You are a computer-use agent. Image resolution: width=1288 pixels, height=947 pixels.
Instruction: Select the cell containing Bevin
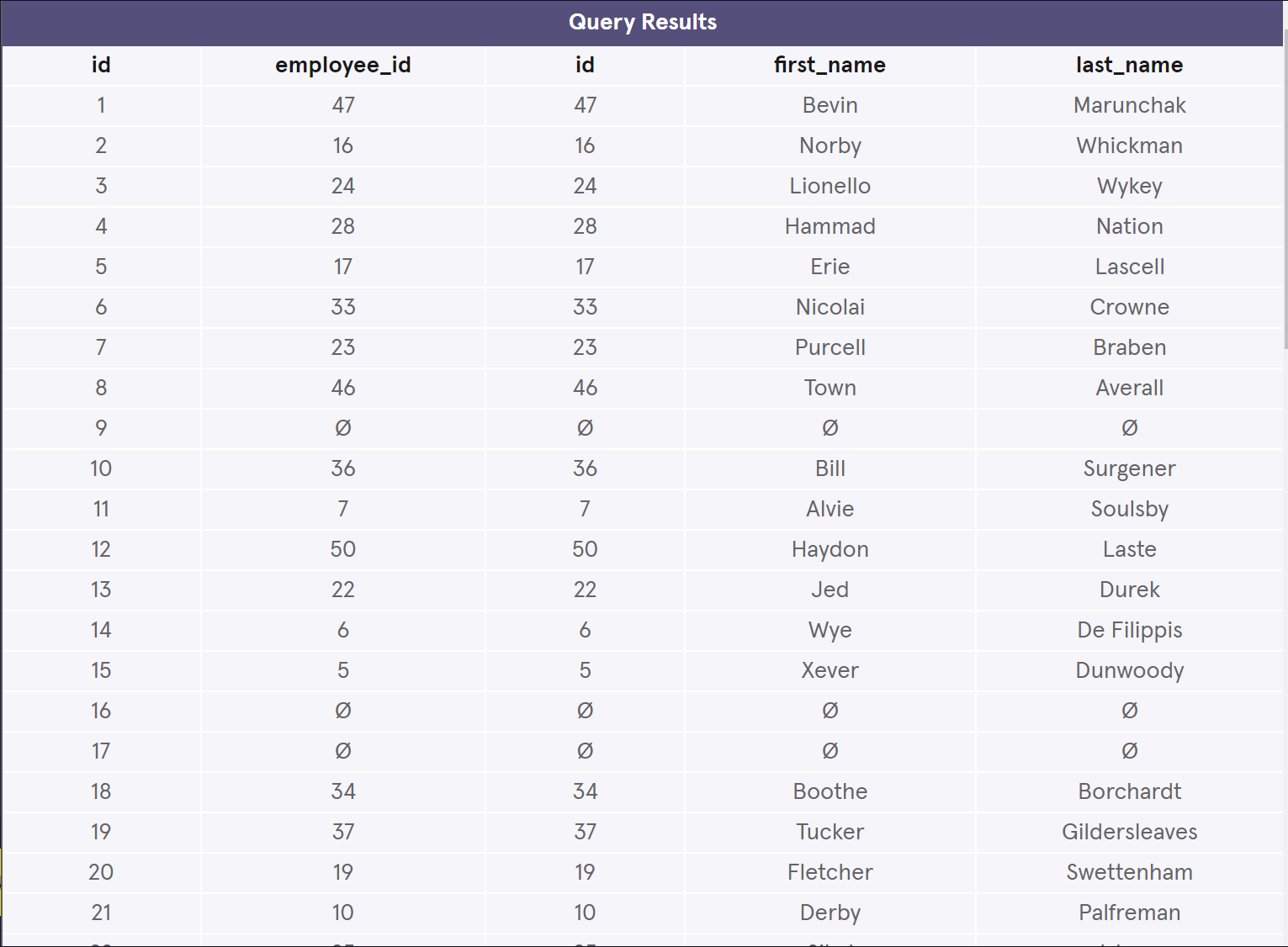tap(830, 106)
